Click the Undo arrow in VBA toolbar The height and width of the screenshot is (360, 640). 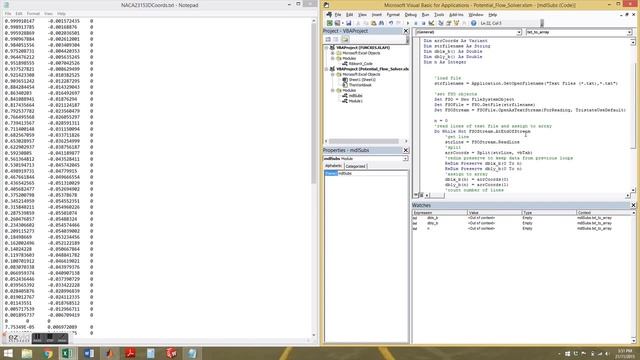[x=391, y=23]
